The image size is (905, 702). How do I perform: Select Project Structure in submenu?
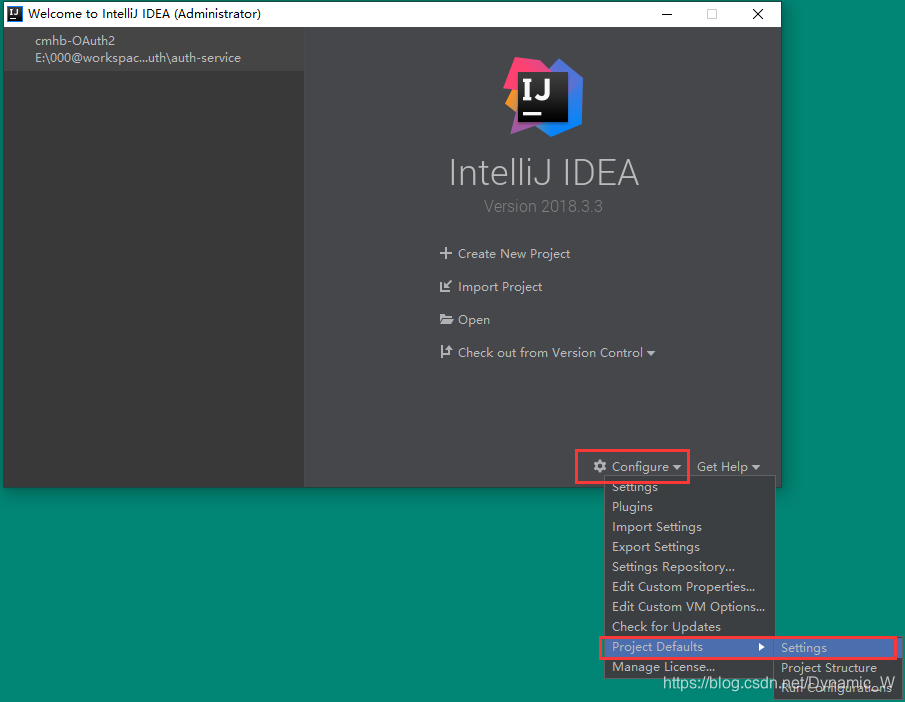tap(835, 668)
